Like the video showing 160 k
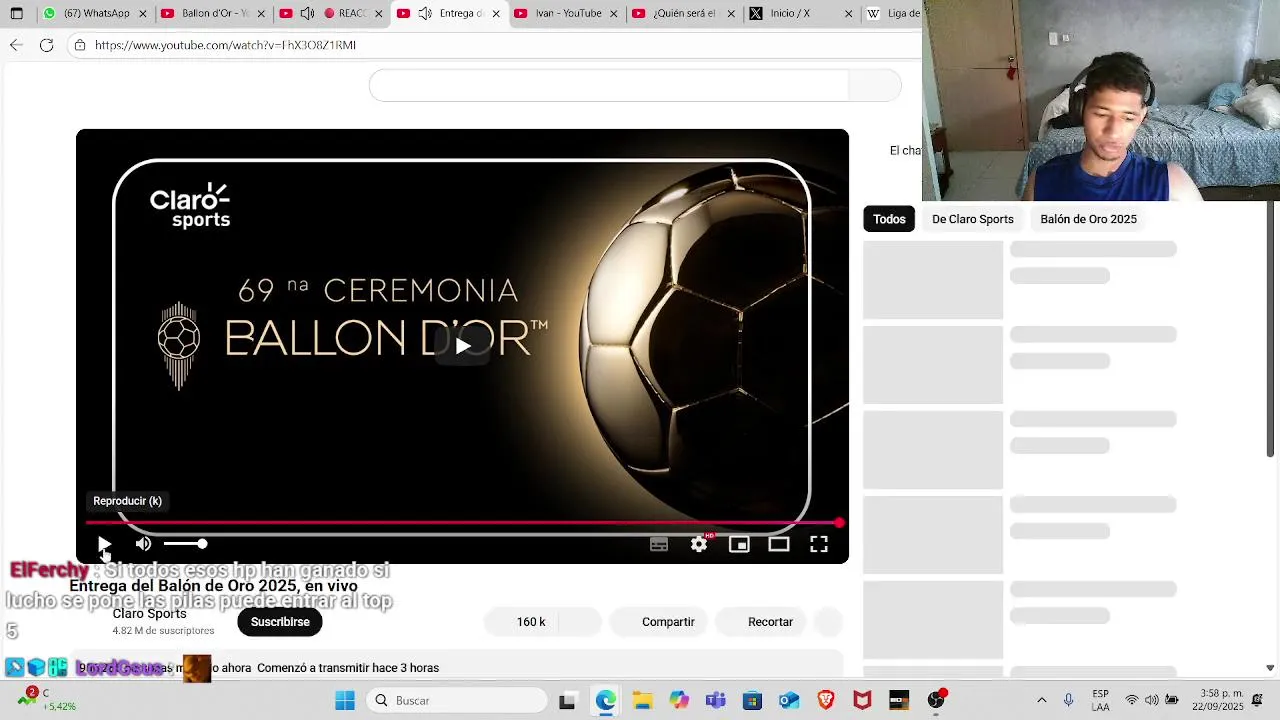The width and height of the screenshot is (1280, 720). point(522,622)
